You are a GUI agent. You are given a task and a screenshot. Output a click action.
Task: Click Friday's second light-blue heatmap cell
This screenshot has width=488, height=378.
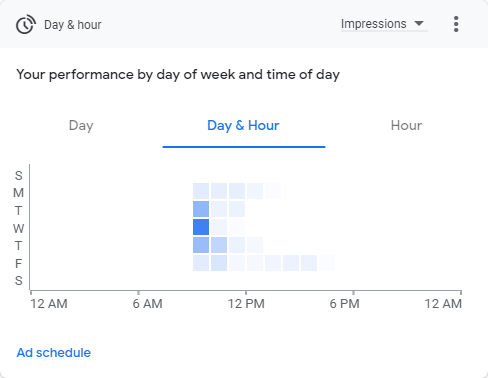tap(219, 263)
